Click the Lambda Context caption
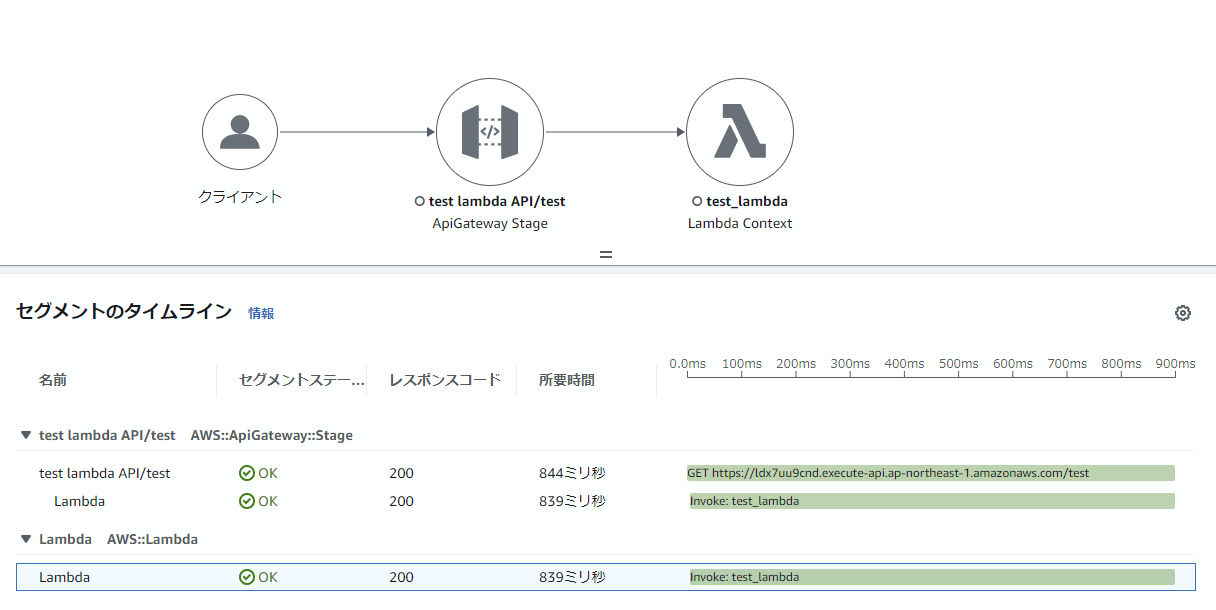The width and height of the screenshot is (1216, 610). [x=740, y=223]
